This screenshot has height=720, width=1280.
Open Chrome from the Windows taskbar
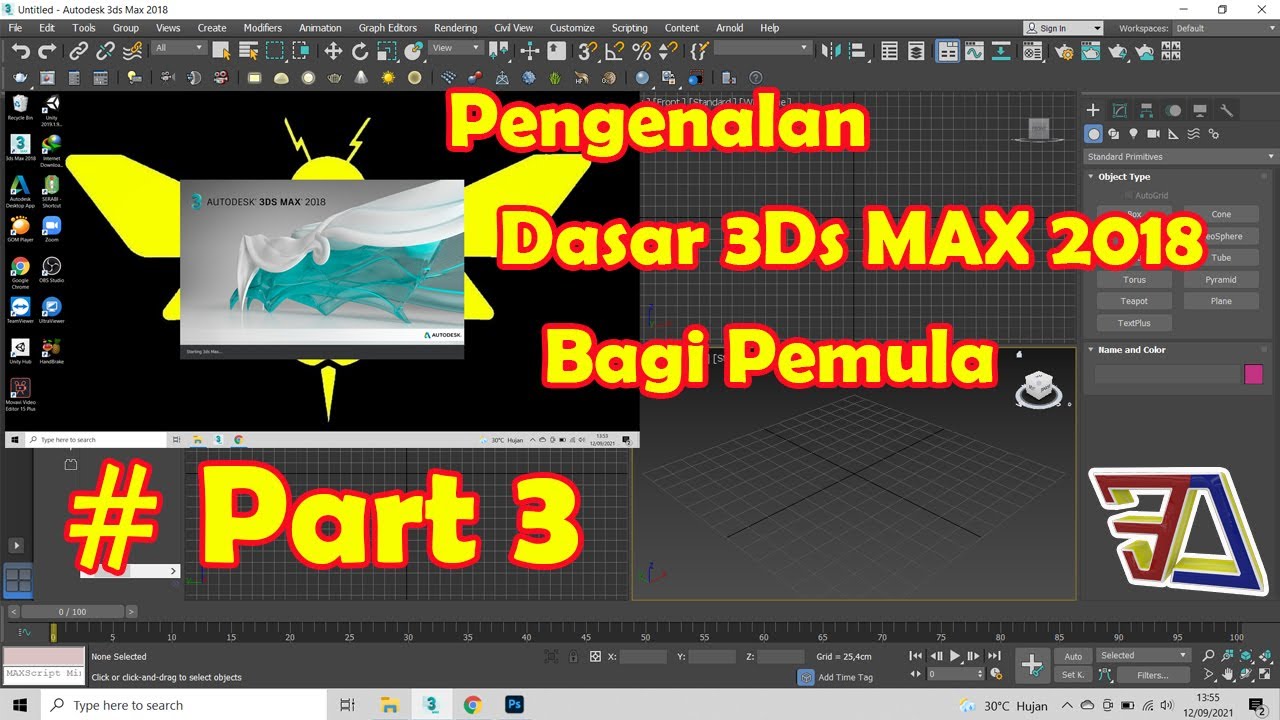tap(472, 705)
